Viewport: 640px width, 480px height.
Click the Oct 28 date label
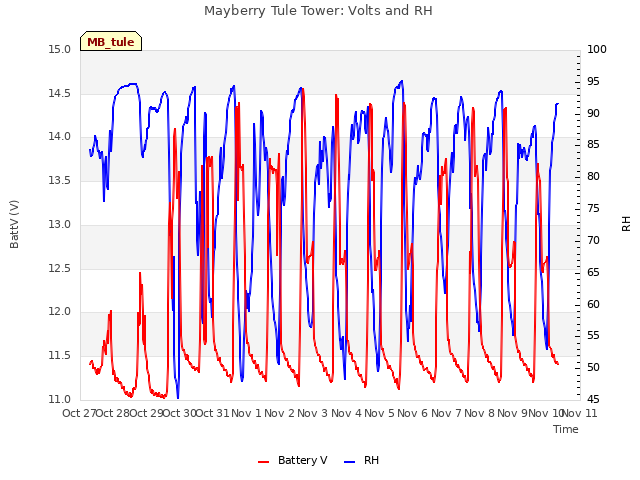[x=113, y=413]
